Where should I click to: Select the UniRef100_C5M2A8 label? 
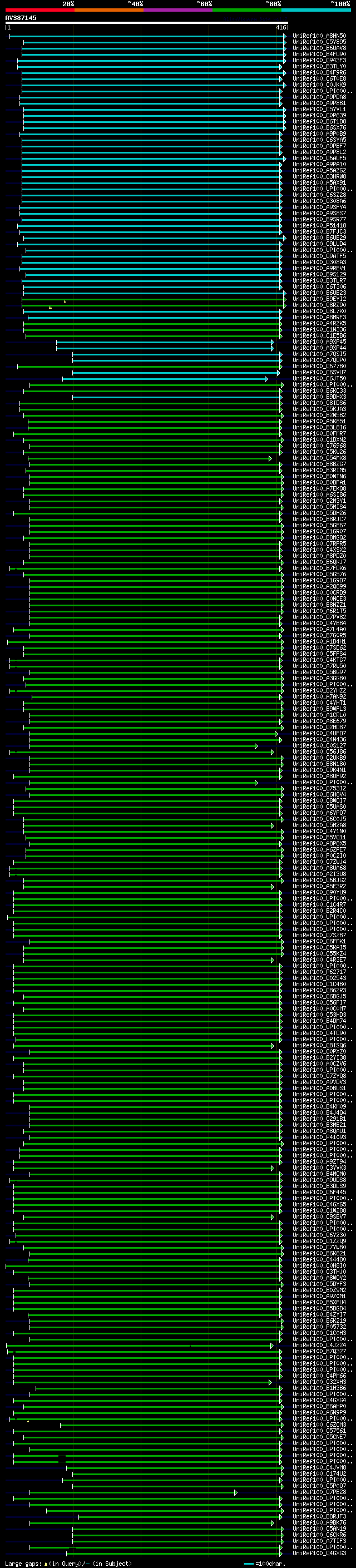coord(319,825)
